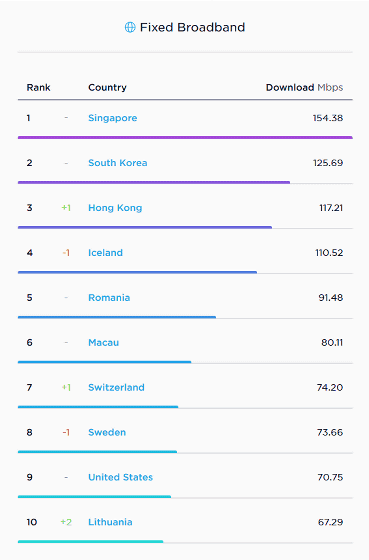
Task: Click Lithuania's teal speed bar
Action: pos(90,541)
